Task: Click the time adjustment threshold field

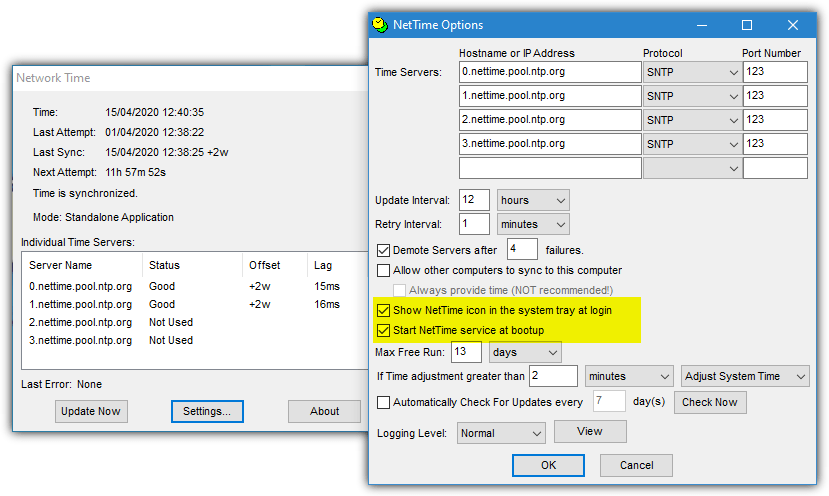Action: click(553, 376)
